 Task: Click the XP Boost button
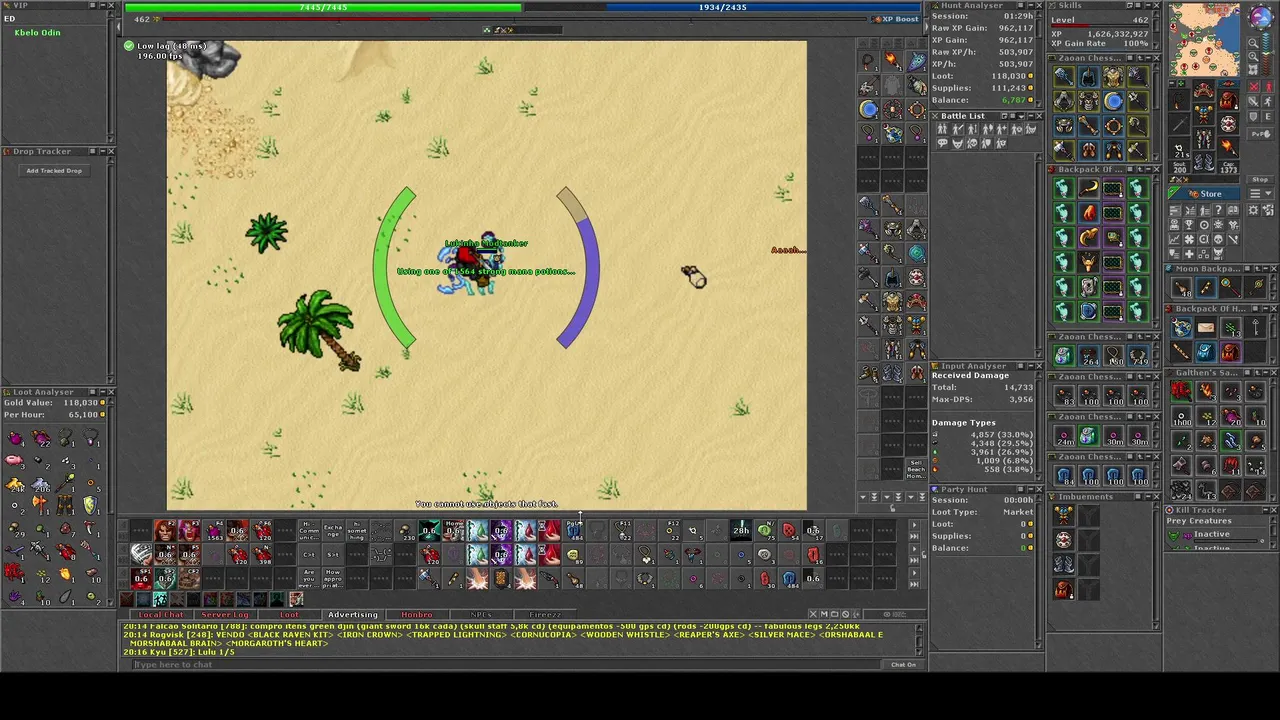pos(895,19)
